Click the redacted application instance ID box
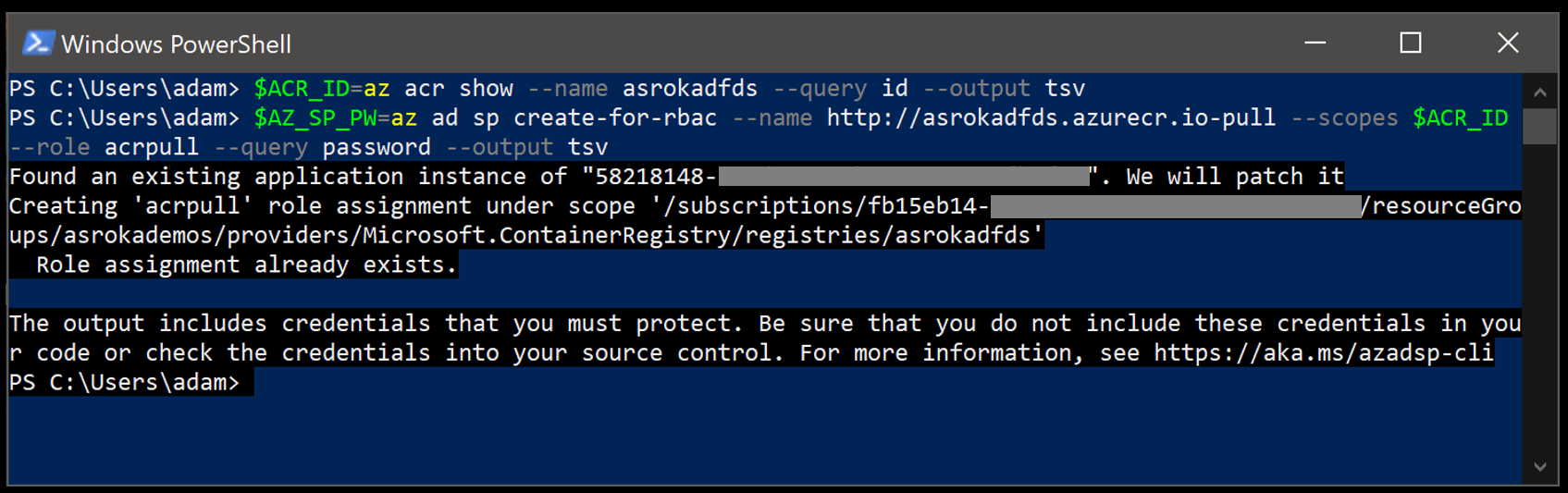Viewport: 1568px width, 493px height. 903,177
